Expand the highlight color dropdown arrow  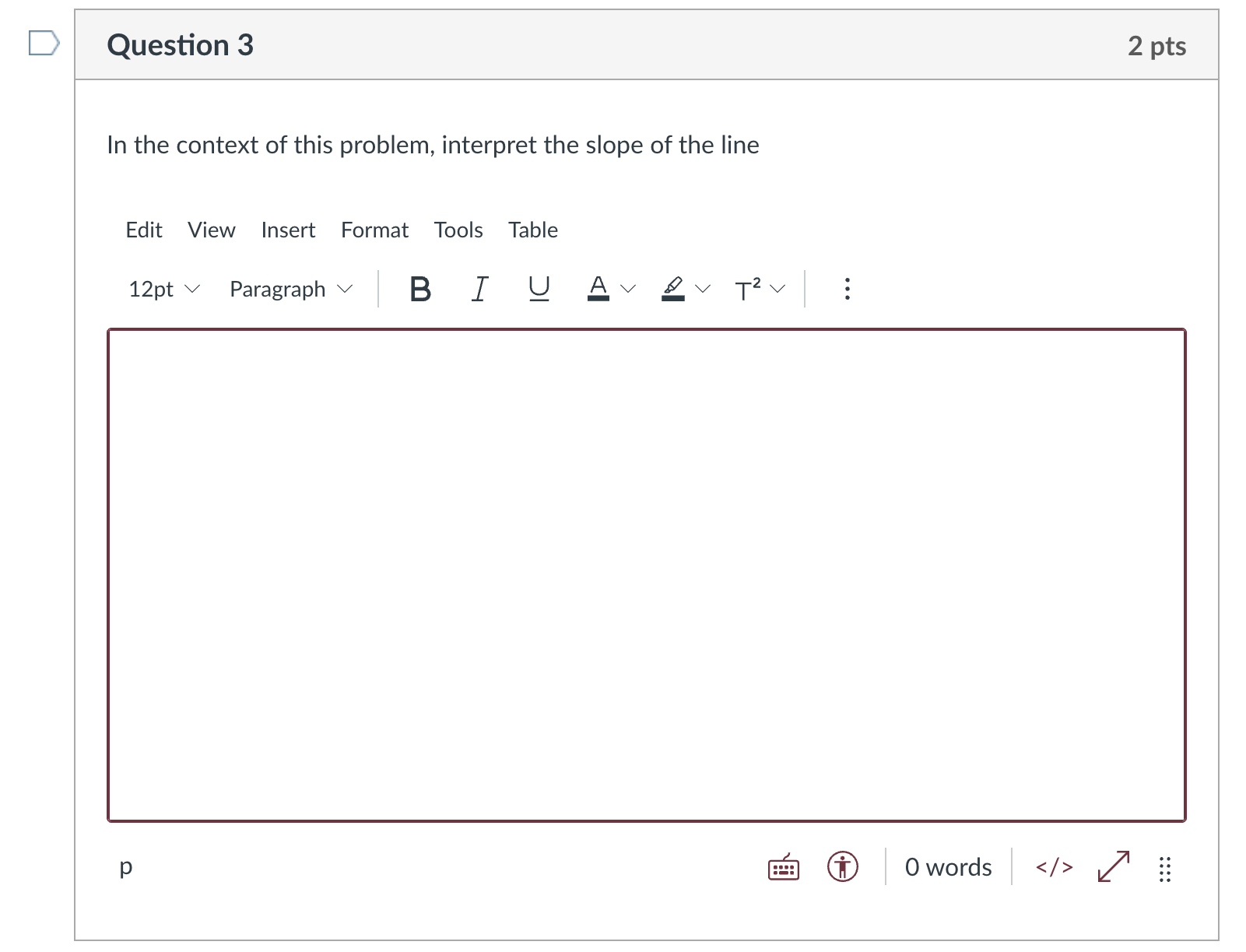(x=703, y=290)
